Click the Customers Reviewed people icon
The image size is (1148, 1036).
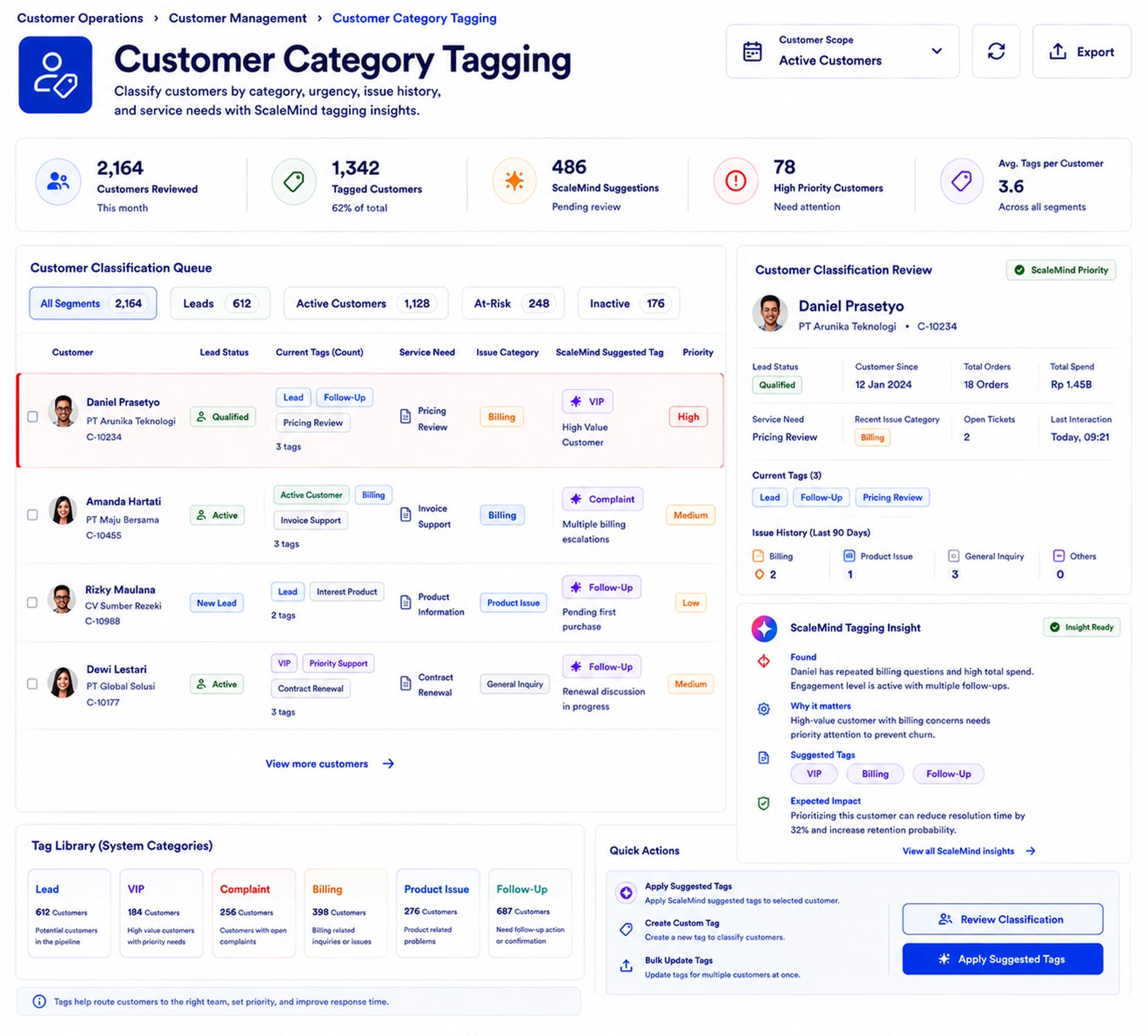58,181
